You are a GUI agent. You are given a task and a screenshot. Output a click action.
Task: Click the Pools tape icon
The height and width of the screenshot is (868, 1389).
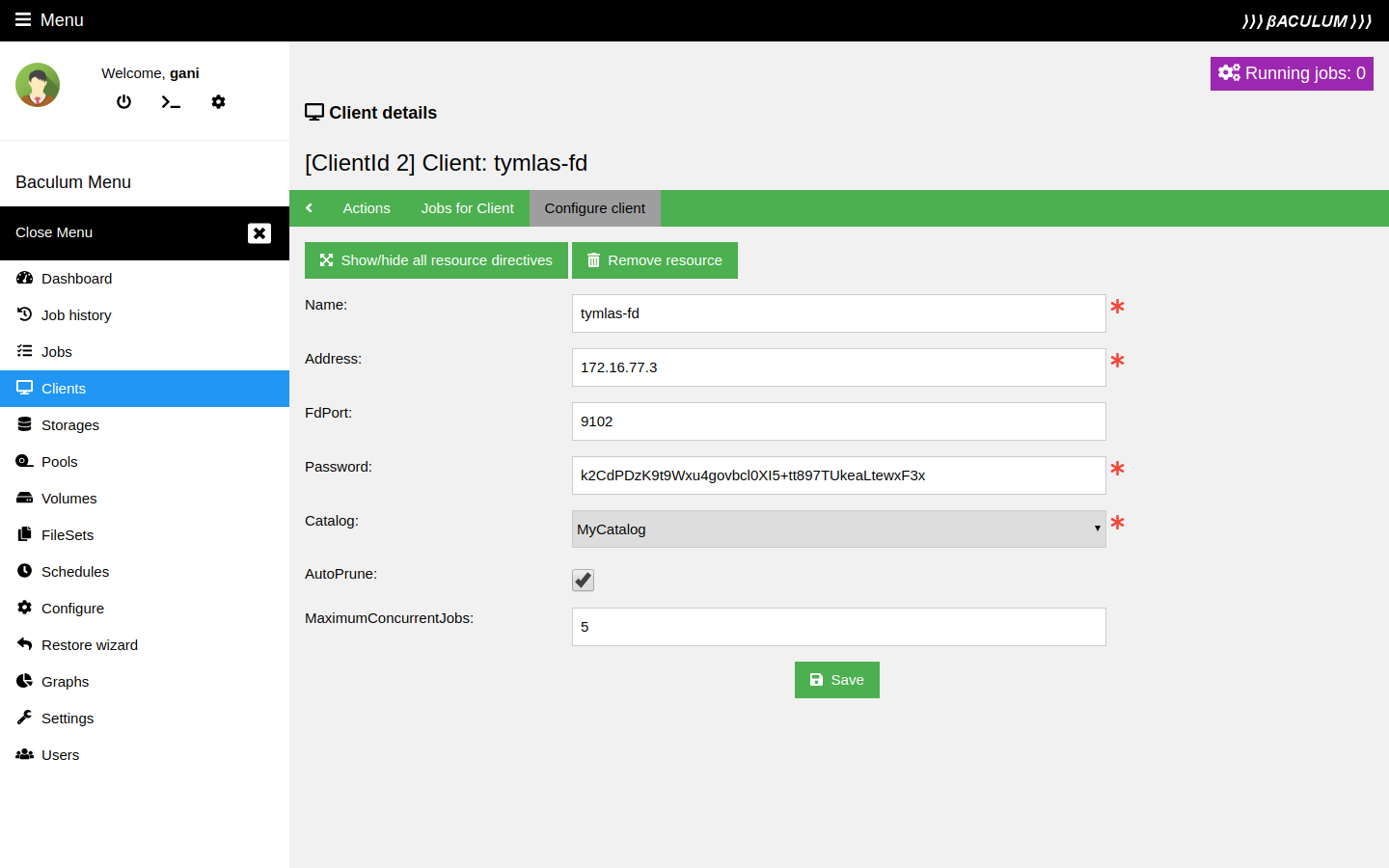[24, 461]
